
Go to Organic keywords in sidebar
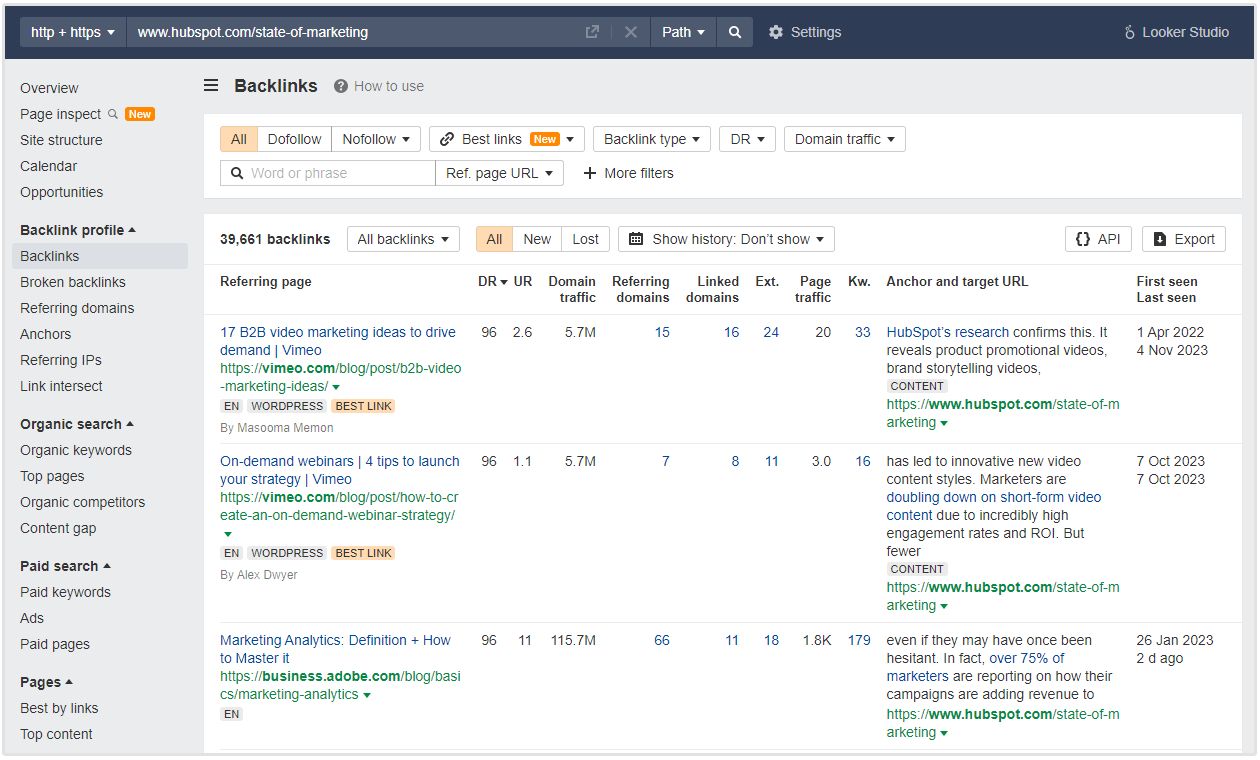pos(76,450)
